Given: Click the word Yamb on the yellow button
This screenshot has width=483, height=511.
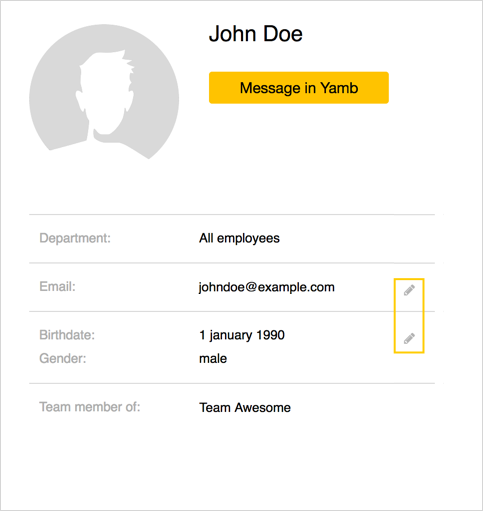Looking at the screenshot, I should pos(339,88).
